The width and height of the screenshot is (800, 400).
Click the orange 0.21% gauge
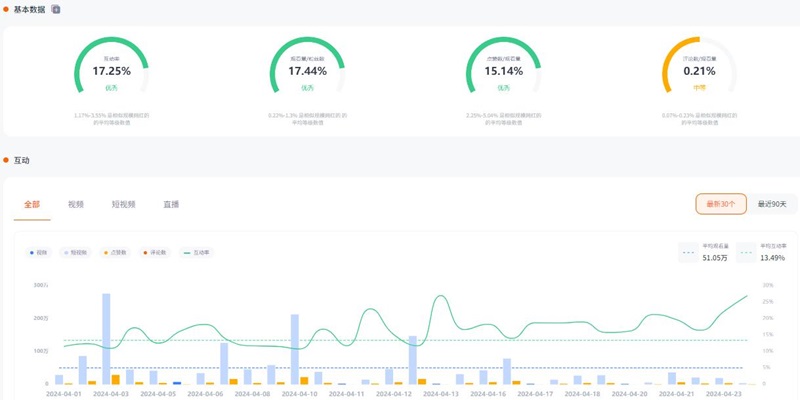[700, 72]
